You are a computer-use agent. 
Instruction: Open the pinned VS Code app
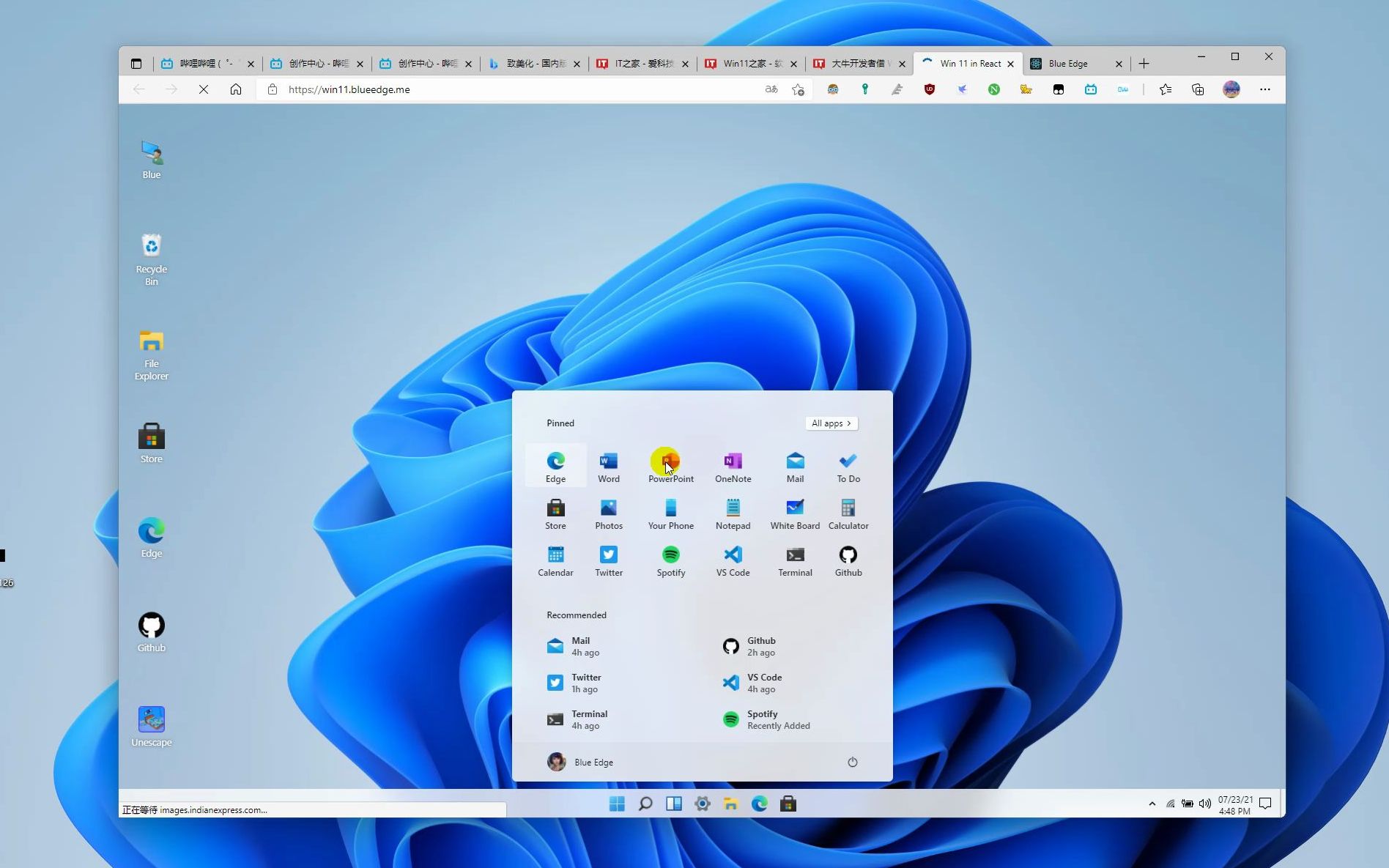(x=733, y=560)
